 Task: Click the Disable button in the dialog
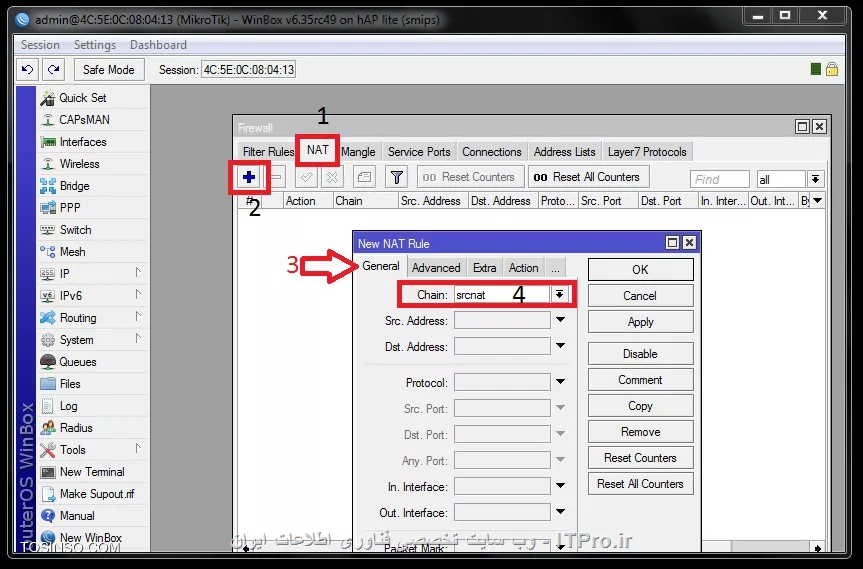click(x=640, y=354)
